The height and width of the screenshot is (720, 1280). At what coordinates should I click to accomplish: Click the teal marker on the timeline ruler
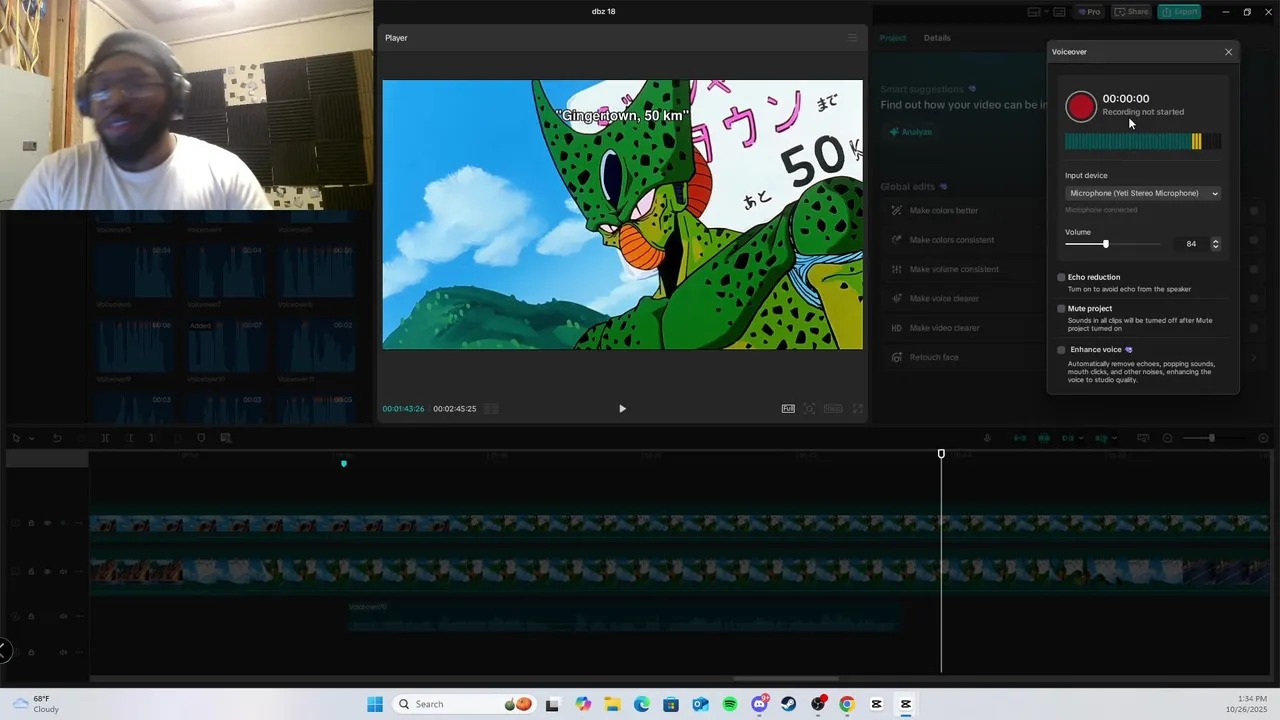pos(344,463)
